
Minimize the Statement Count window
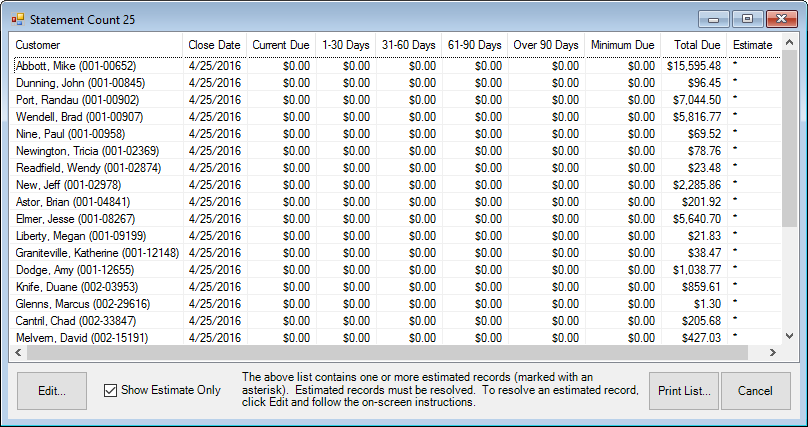tap(714, 18)
